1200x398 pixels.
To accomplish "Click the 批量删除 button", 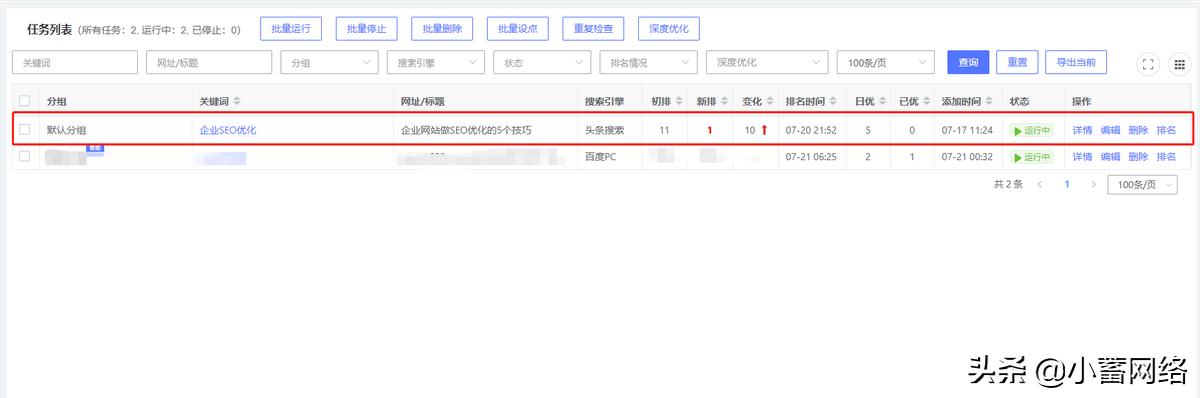I will pos(442,29).
